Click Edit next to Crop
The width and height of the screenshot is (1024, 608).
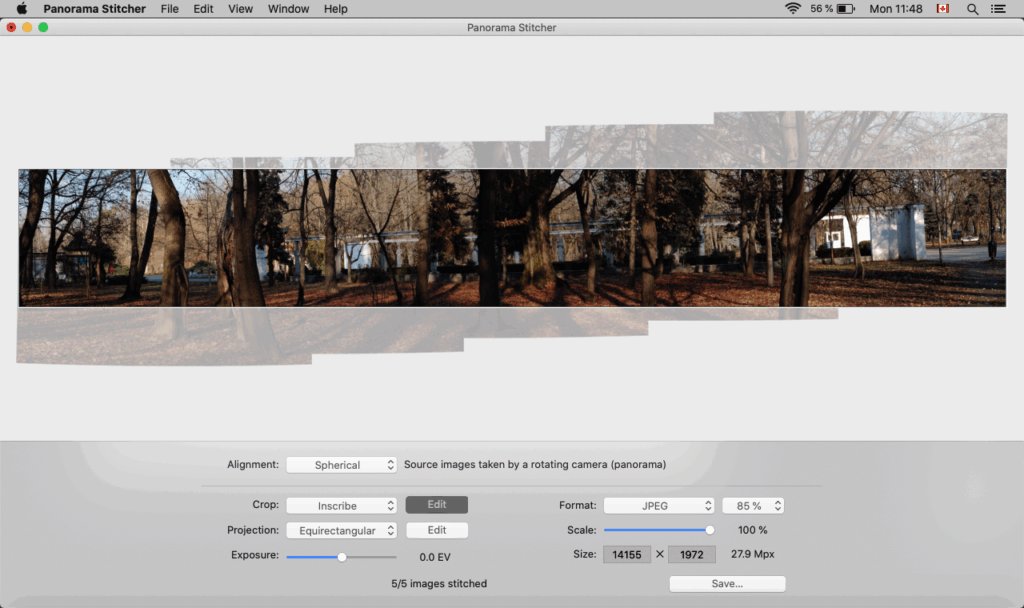436,505
